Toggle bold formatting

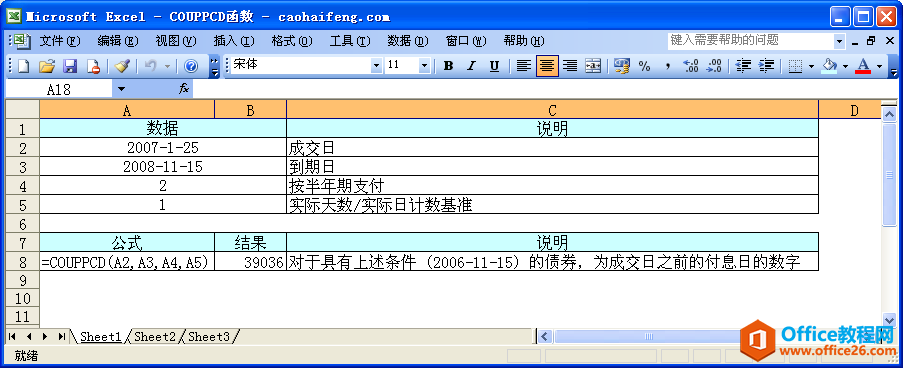coord(448,66)
